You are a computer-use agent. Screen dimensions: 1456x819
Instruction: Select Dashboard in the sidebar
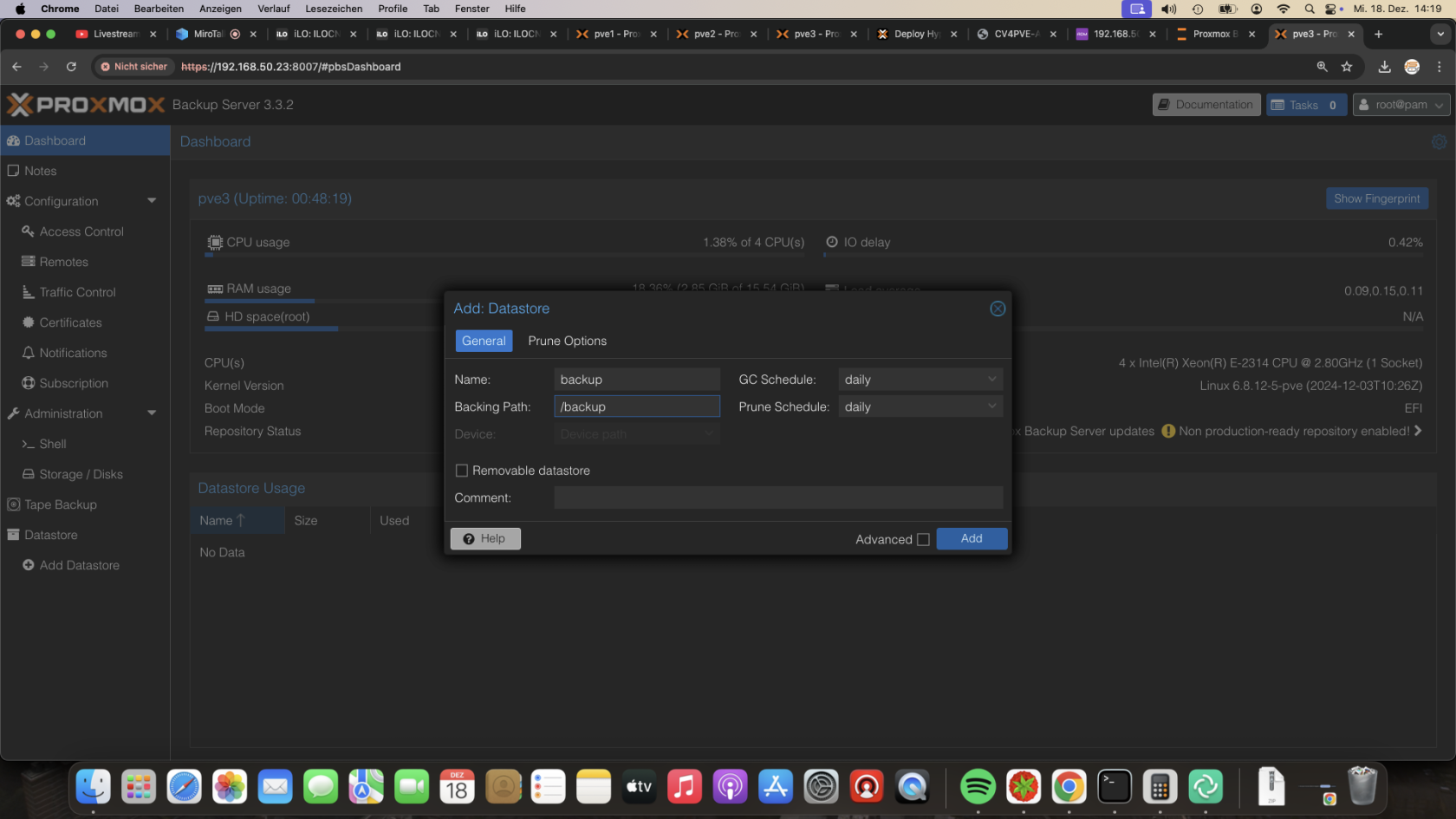(85, 140)
